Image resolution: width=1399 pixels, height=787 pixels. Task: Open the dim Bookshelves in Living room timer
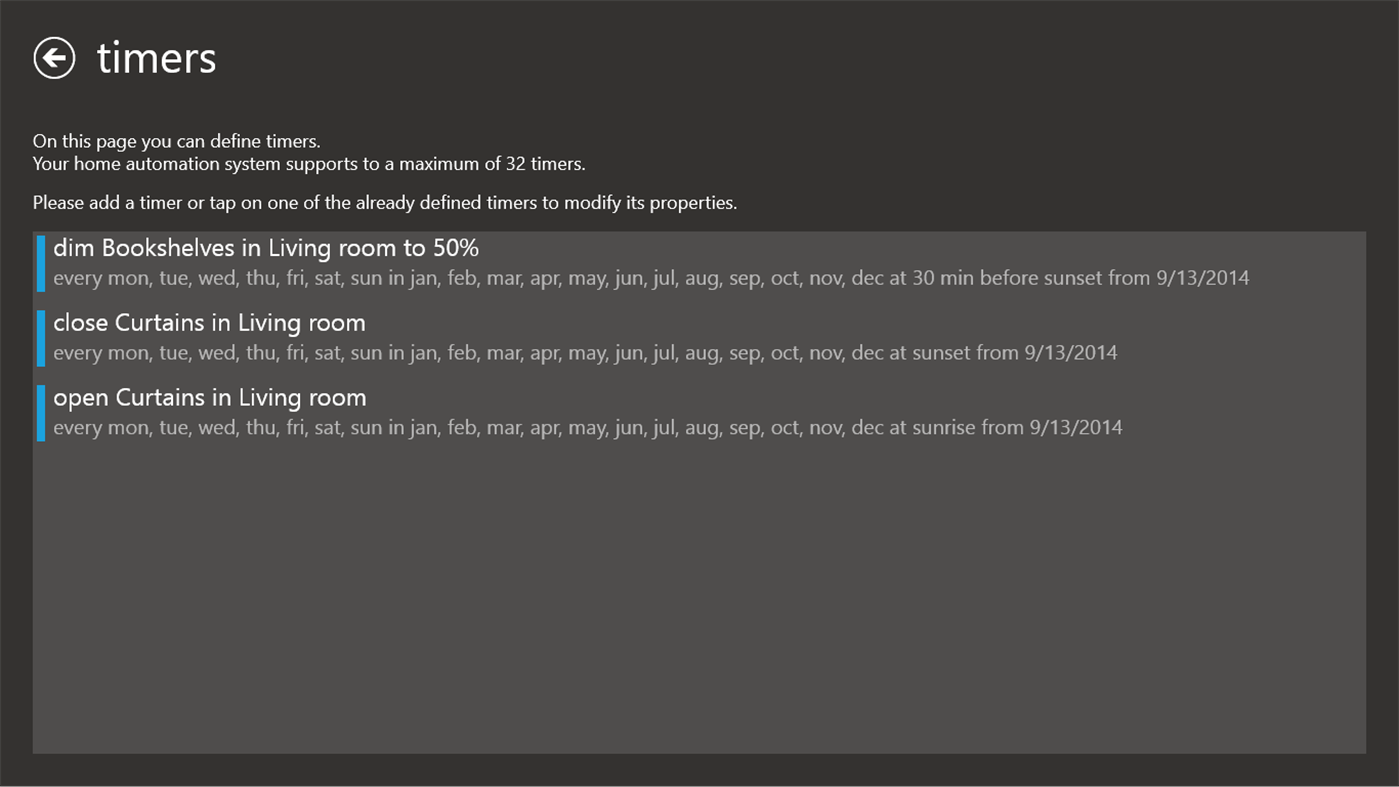265,248
